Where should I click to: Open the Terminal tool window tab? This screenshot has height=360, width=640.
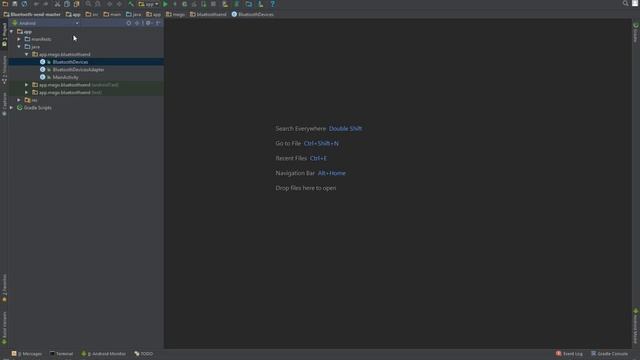coord(61,354)
